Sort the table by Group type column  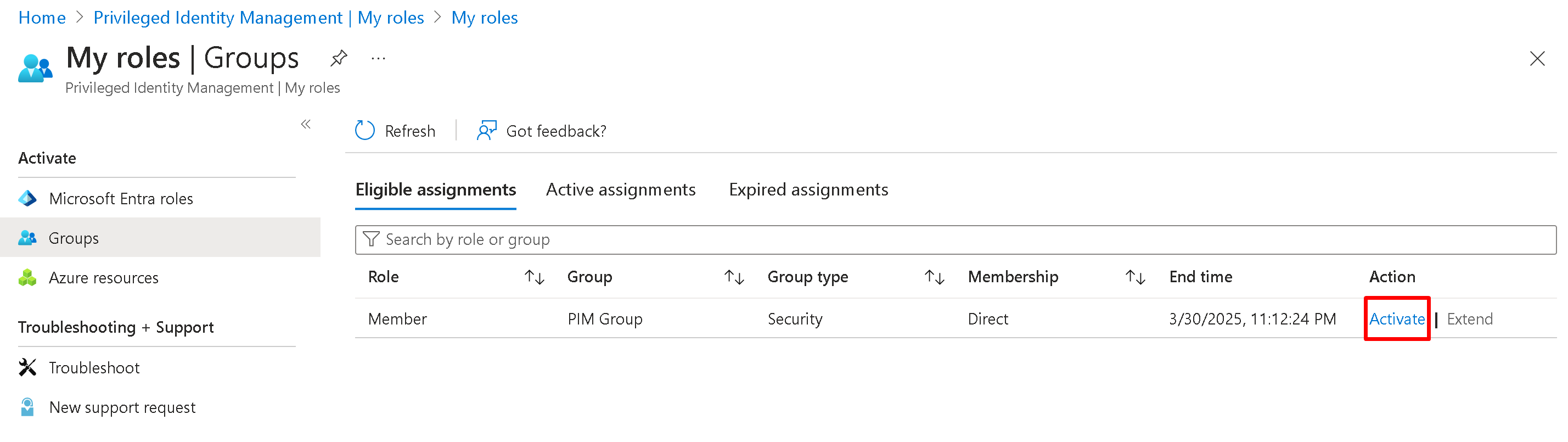pyautogui.click(x=934, y=278)
